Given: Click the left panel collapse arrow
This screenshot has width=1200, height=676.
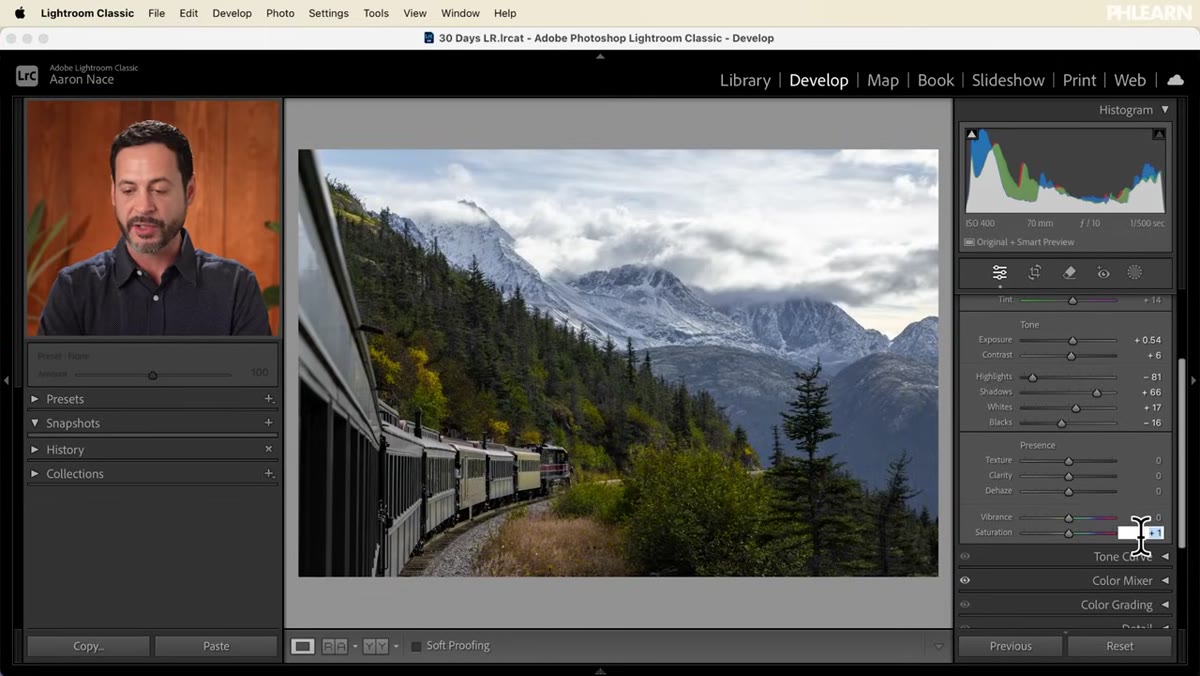Looking at the screenshot, I should [x=7, y=380].
